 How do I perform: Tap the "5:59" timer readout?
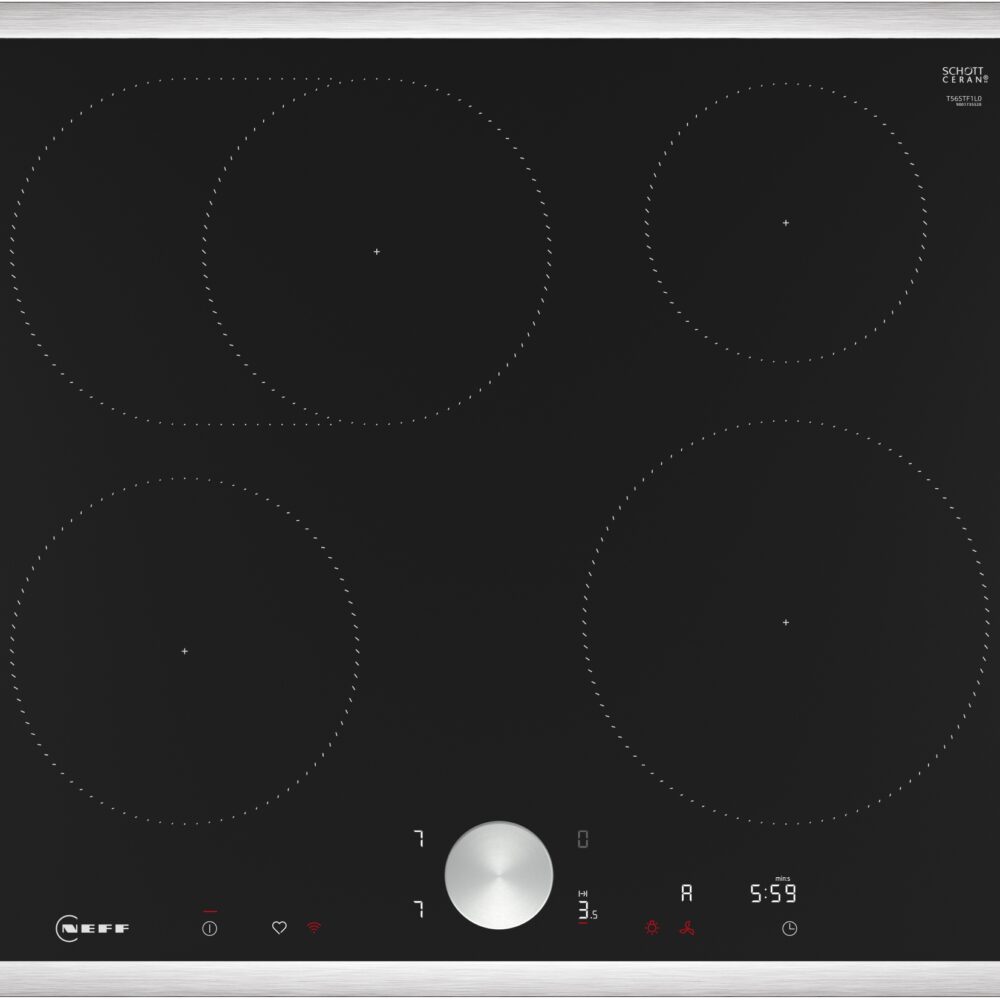[x=773, y=894]
